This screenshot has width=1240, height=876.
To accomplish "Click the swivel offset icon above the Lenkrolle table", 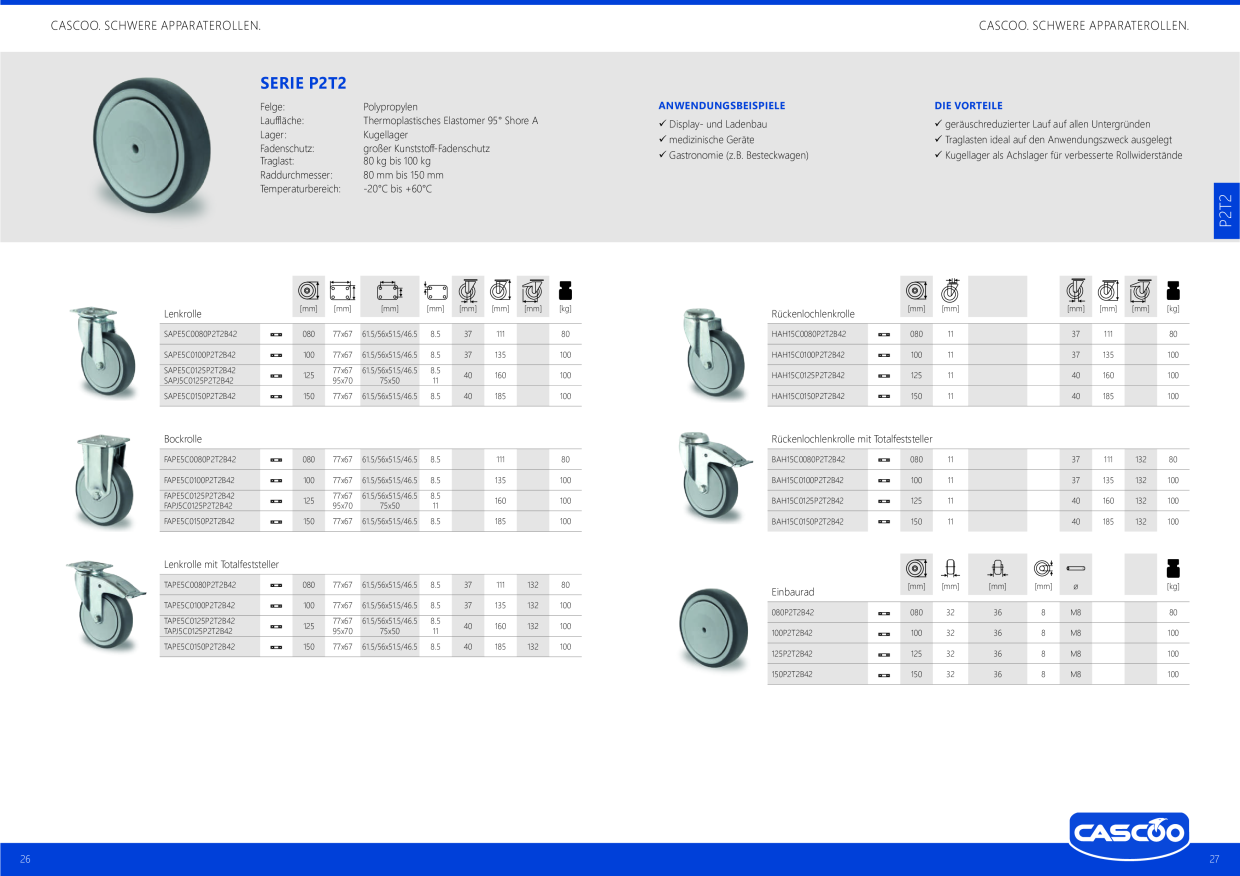I will click(x=467, y=290).
